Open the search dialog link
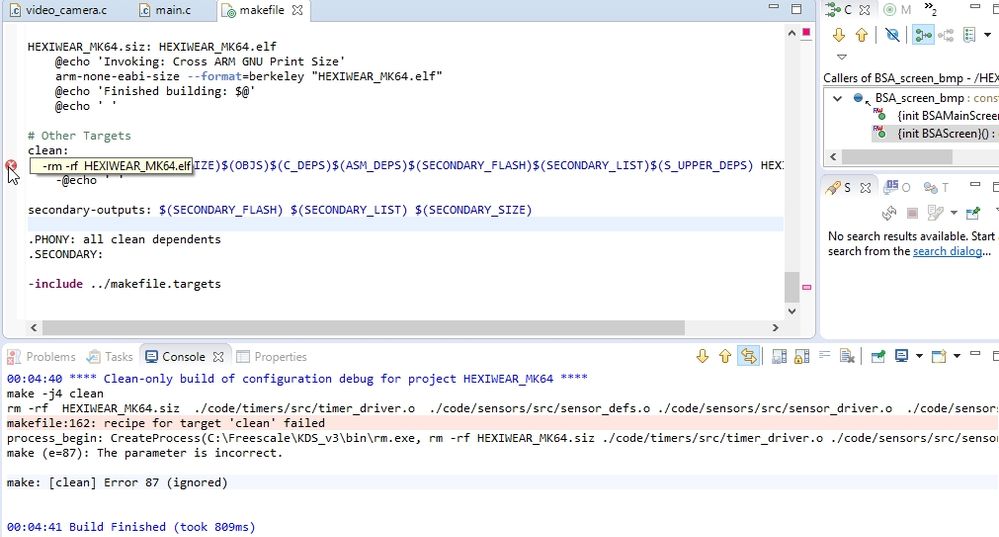999x537 pixels. 947,251
